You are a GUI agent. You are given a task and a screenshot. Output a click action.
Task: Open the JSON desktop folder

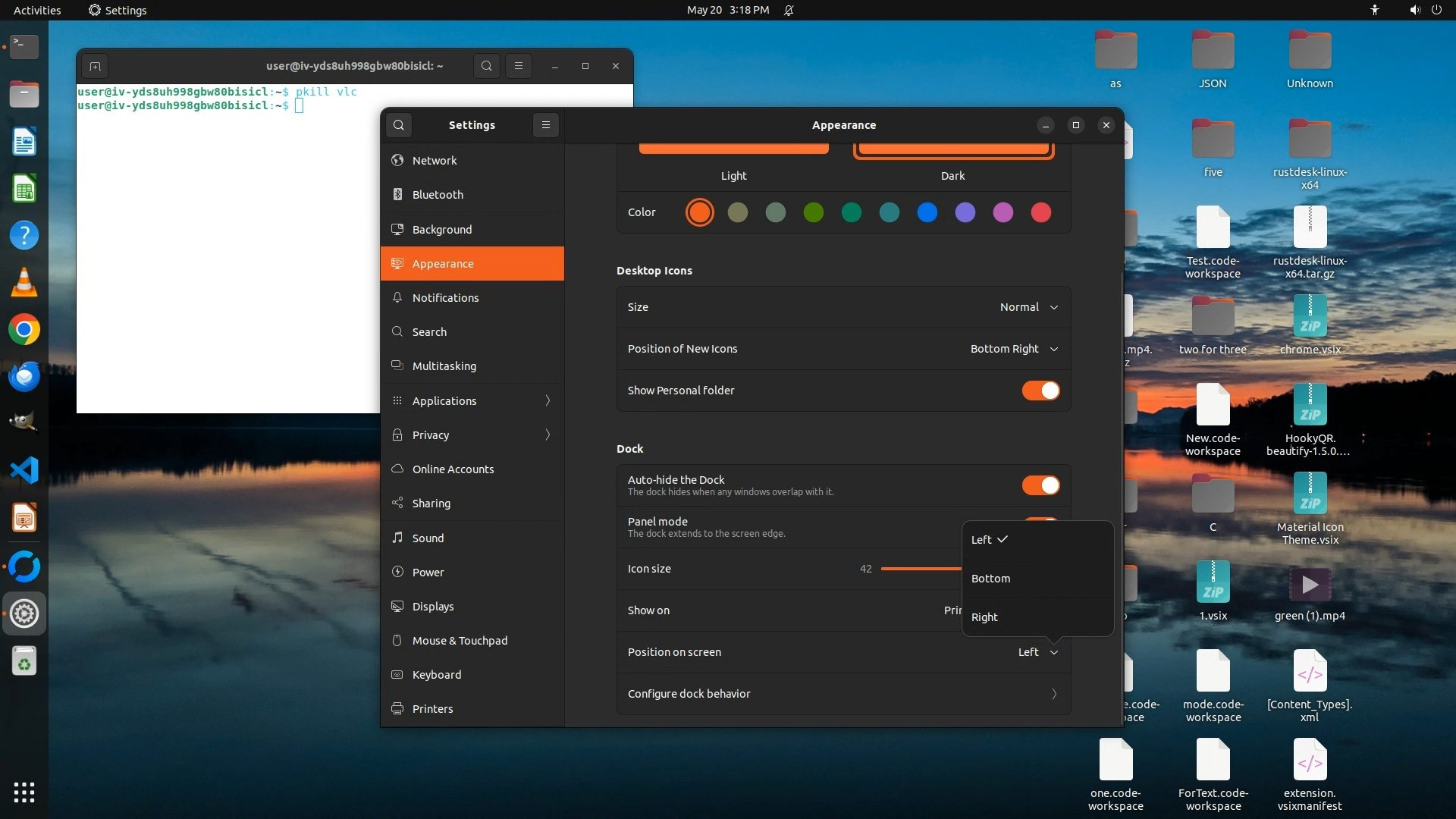point(1213,53)
